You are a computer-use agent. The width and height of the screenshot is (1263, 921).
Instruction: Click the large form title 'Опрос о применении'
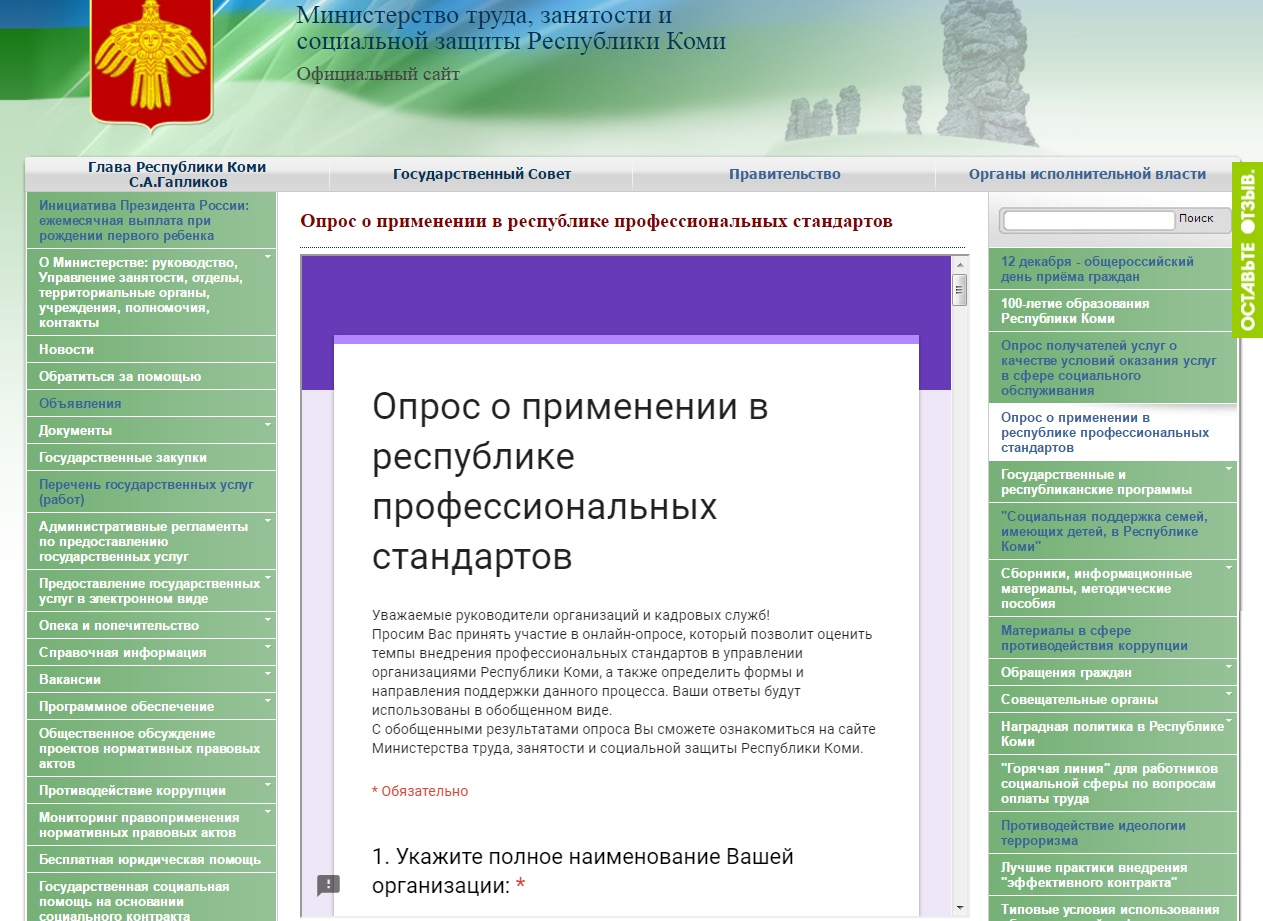click(570, 482)
